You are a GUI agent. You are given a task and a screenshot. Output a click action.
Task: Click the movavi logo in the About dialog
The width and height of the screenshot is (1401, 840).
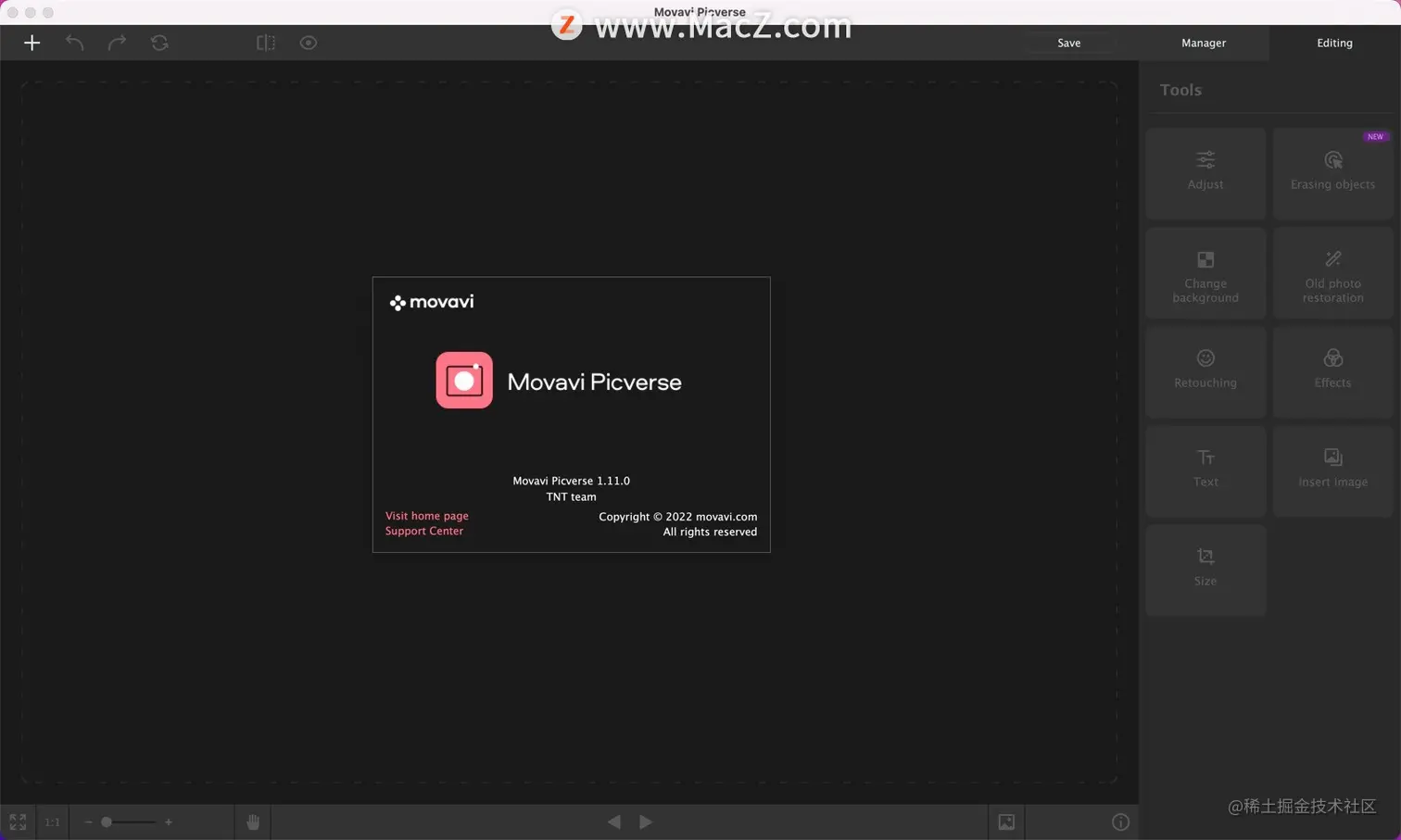(432, 302)
